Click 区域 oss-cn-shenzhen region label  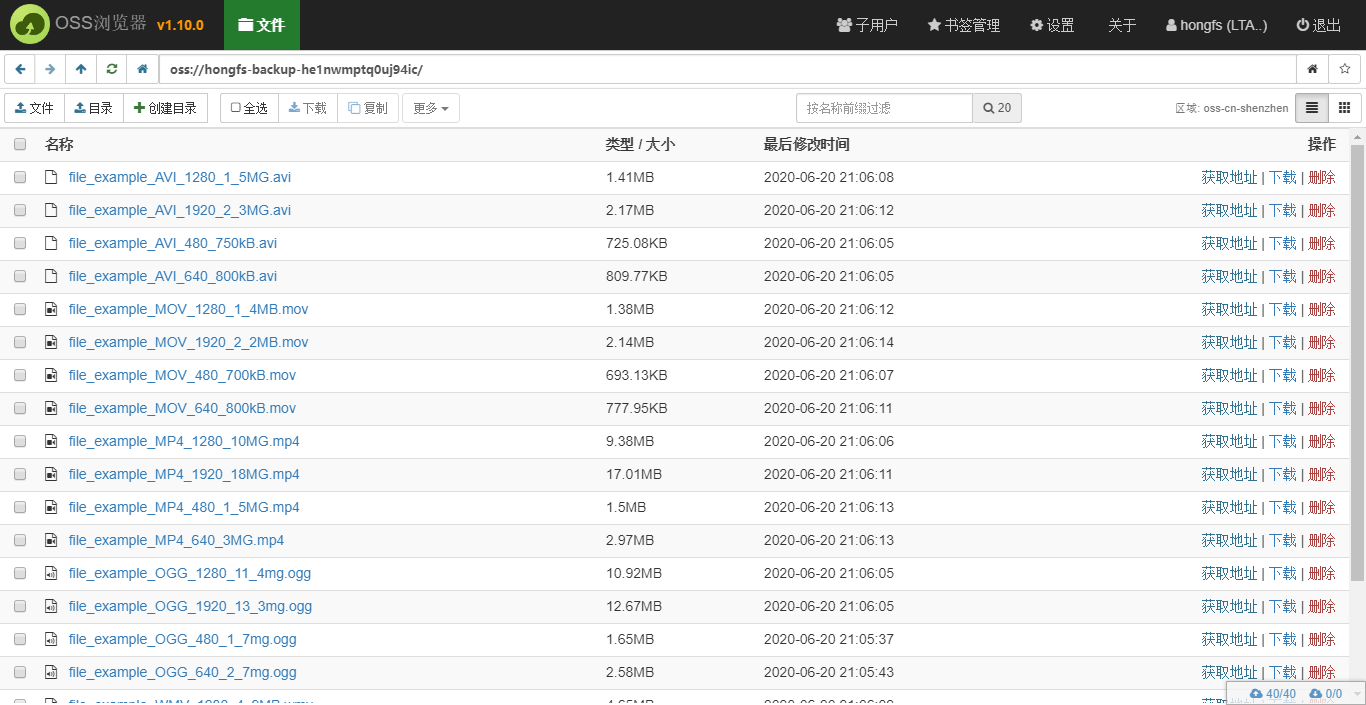(1232, 108)
